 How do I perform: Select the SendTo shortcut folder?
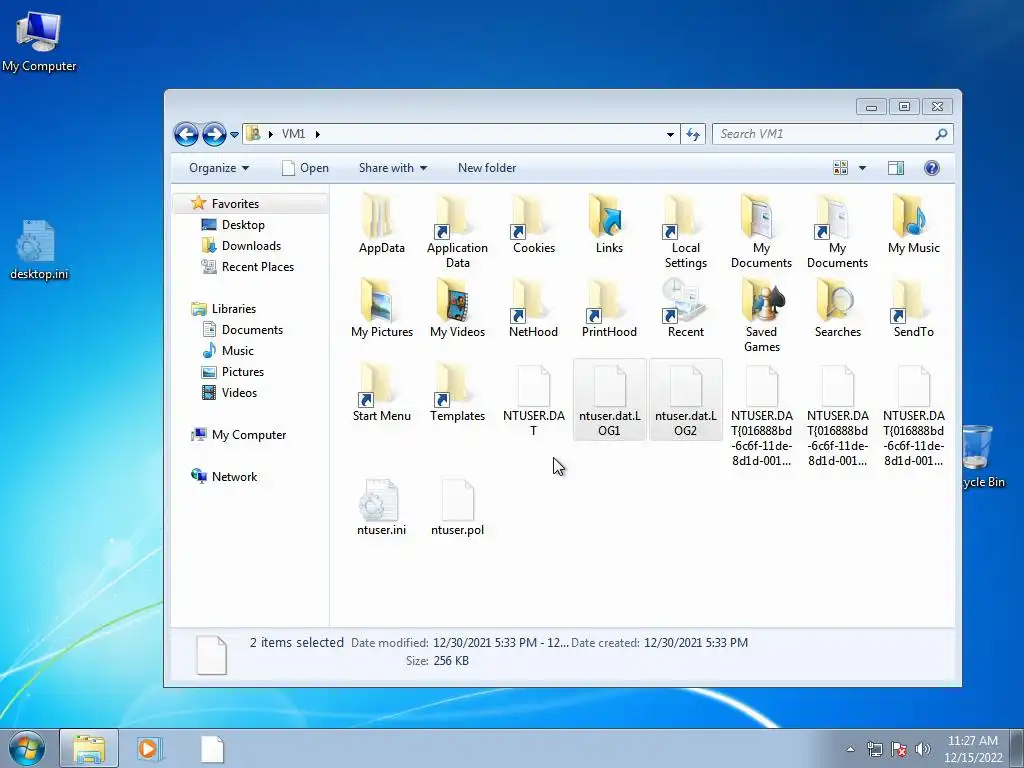914,308
